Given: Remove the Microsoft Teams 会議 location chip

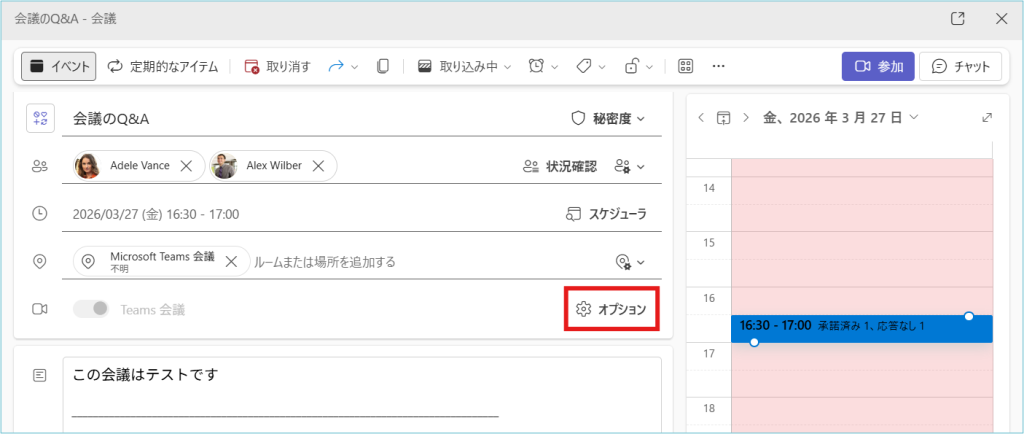Looking at the screenshot, I should click(231, 262).
